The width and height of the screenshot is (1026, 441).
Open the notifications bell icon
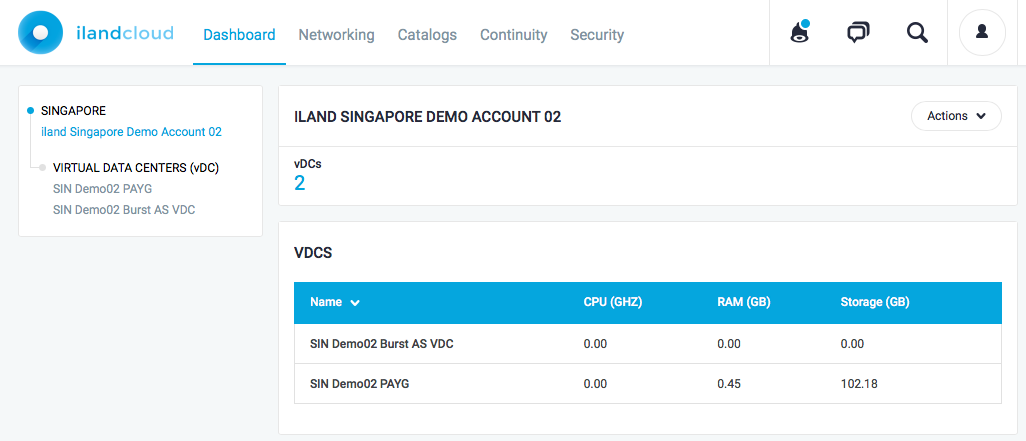(x=800, y=32)
